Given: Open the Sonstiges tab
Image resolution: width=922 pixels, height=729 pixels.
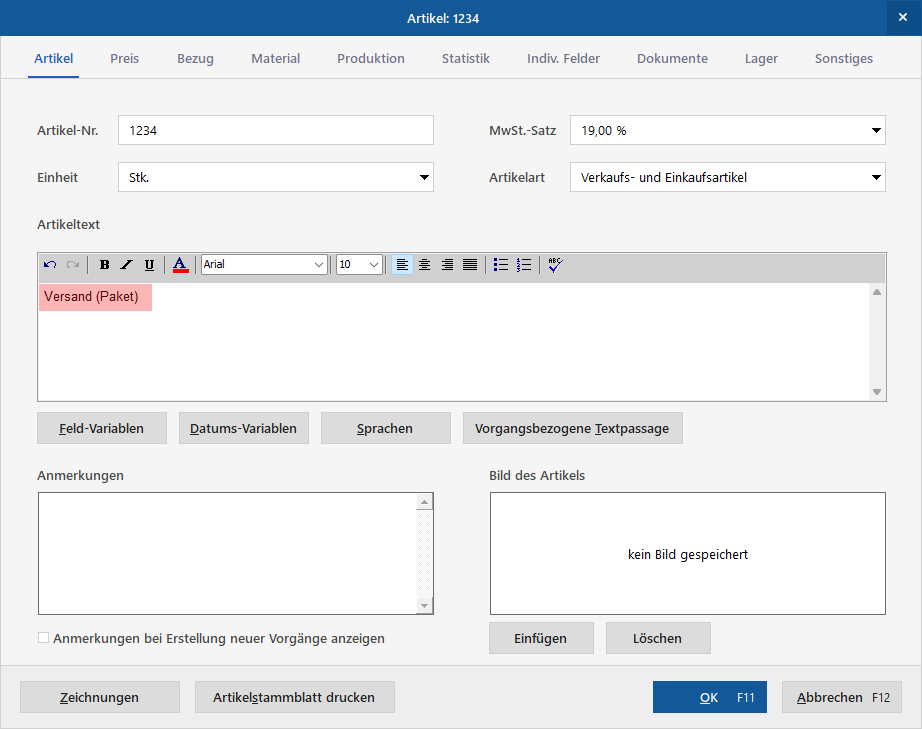Looking at the screenshot, I should tap(844, 59).
